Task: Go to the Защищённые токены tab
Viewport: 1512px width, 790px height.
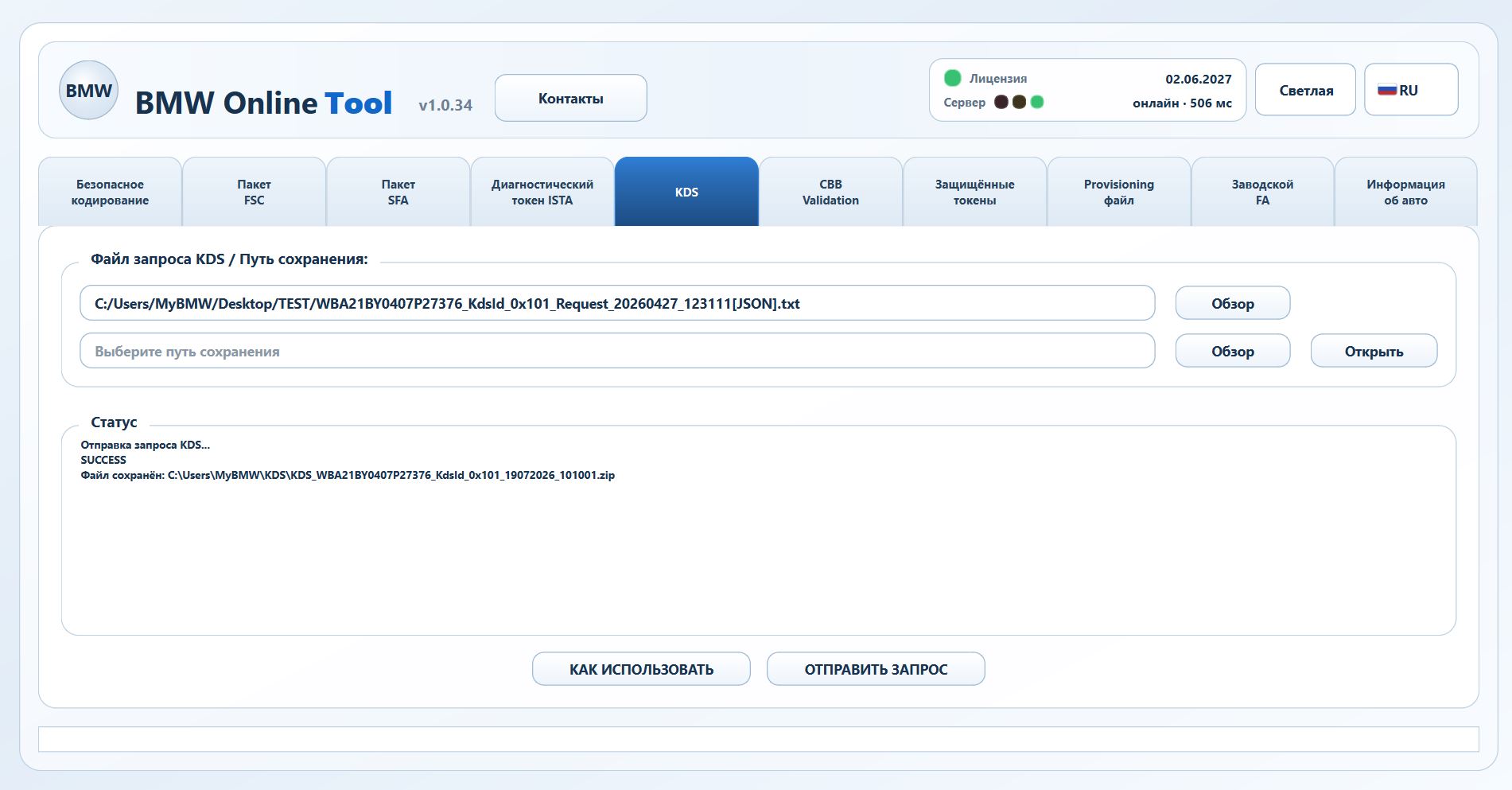Action: (974, 192)
